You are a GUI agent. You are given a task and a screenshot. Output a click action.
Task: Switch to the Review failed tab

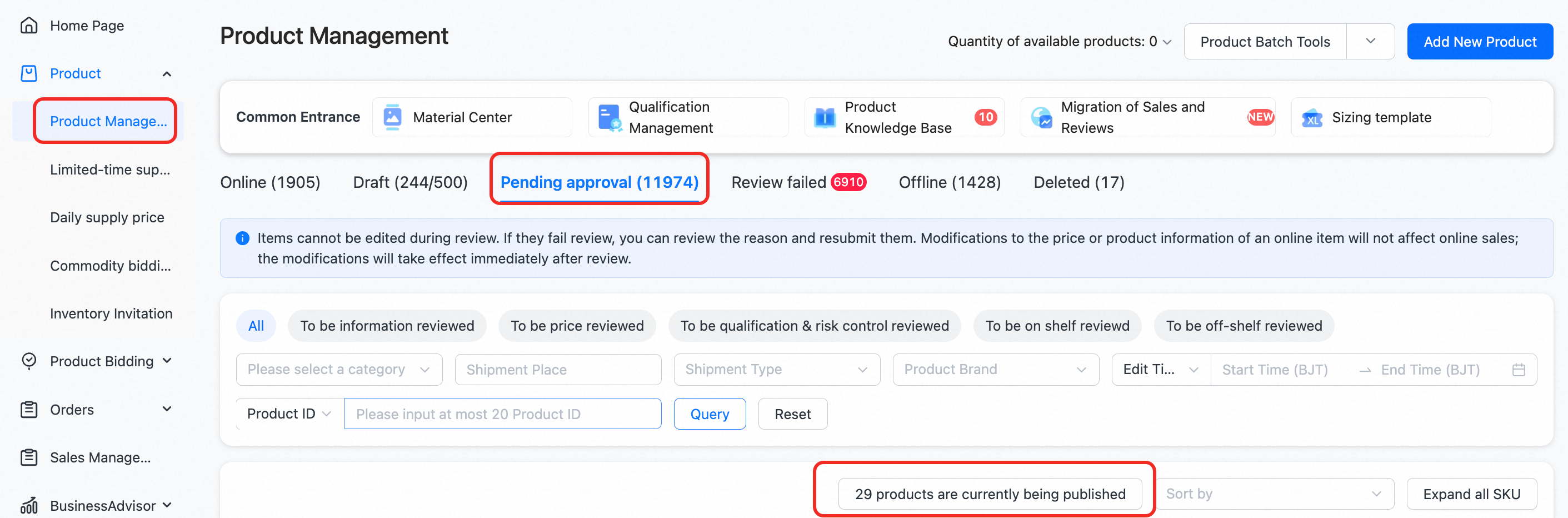click(797, 182)
